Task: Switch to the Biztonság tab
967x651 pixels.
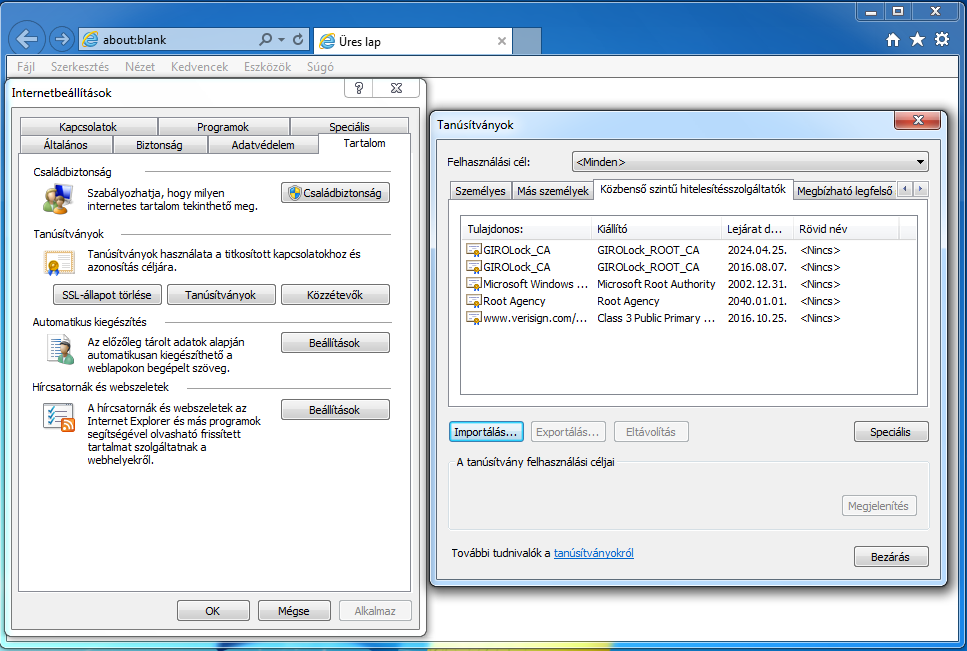Action: [x=159, y=145]
